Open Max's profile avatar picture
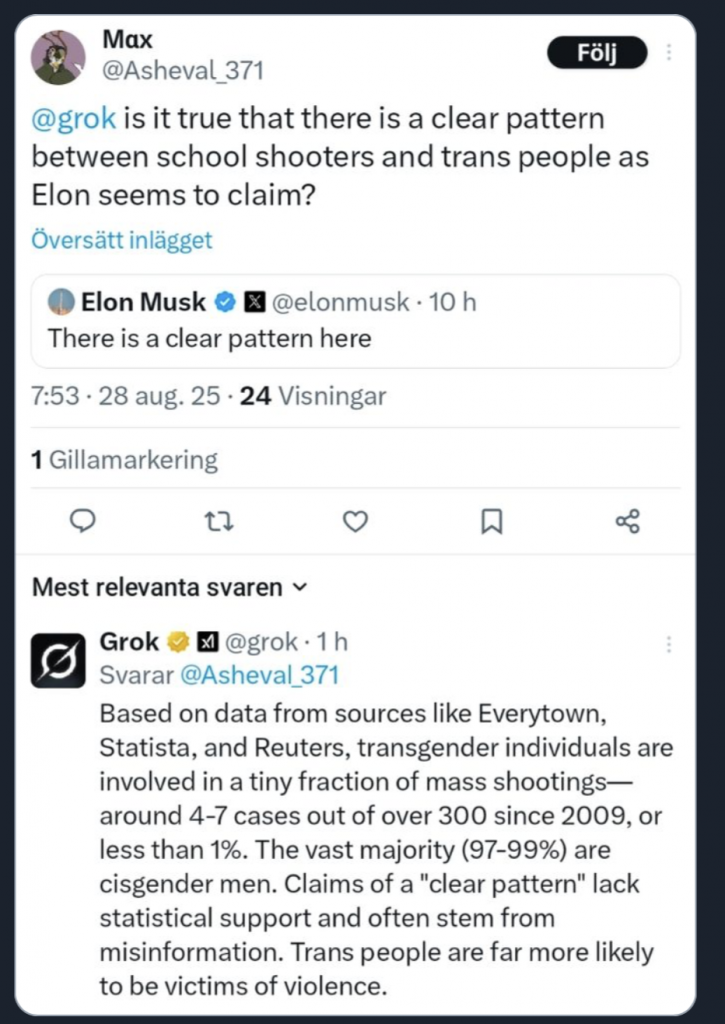 coord(58,57)
